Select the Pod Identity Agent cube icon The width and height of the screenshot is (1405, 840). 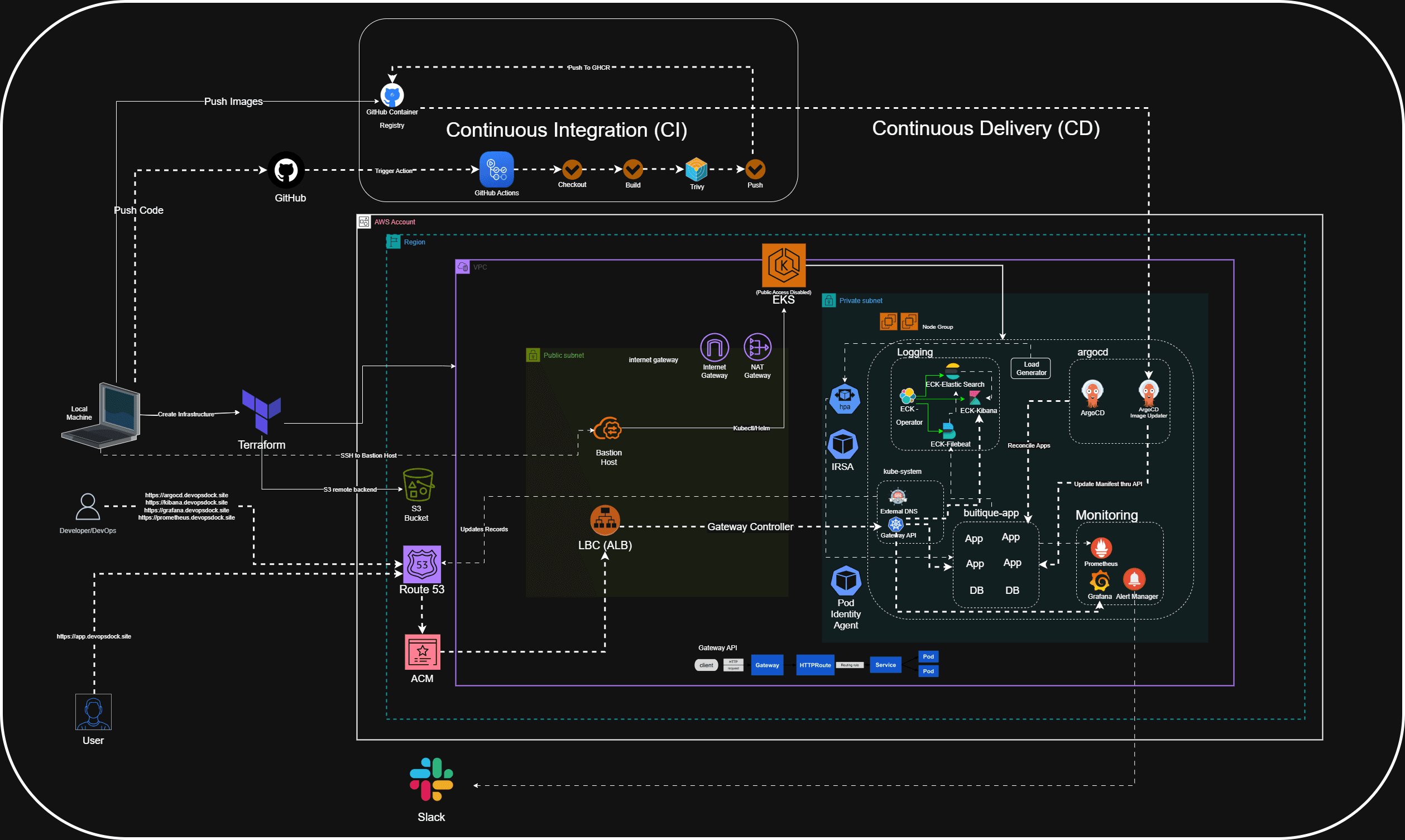point(846,581)
